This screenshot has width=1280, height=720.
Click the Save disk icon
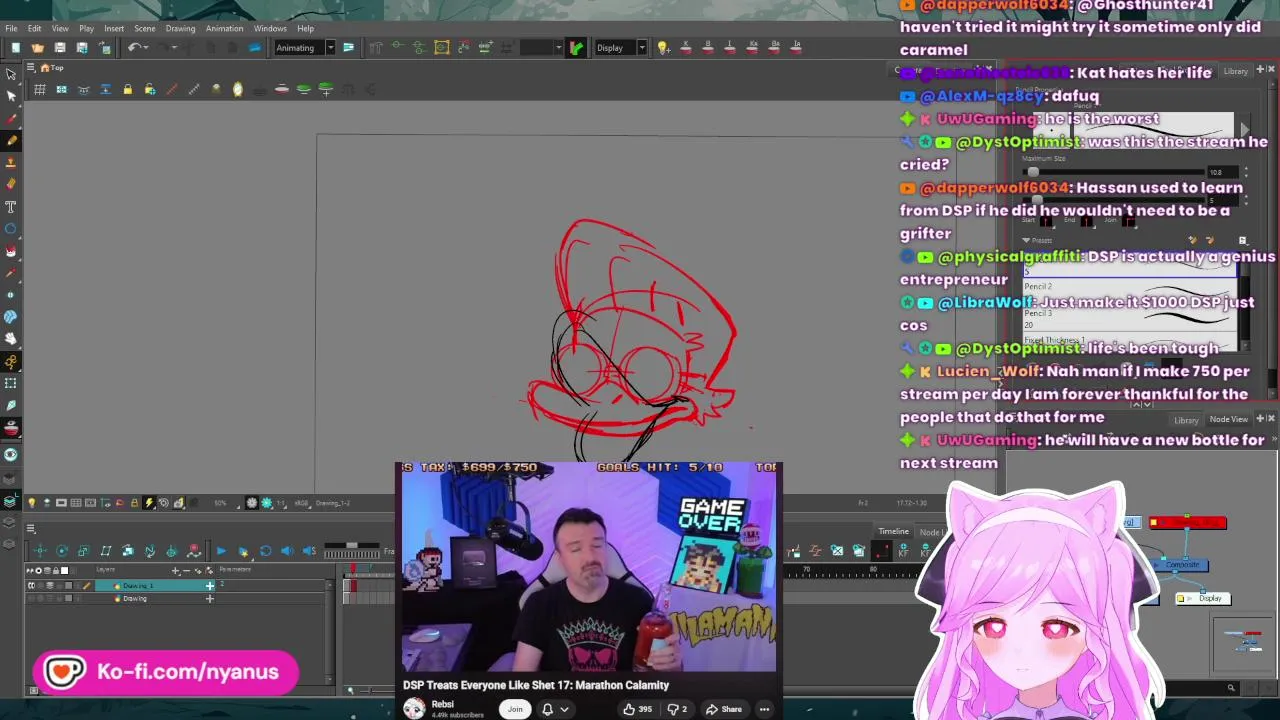[x=60, y=48]
